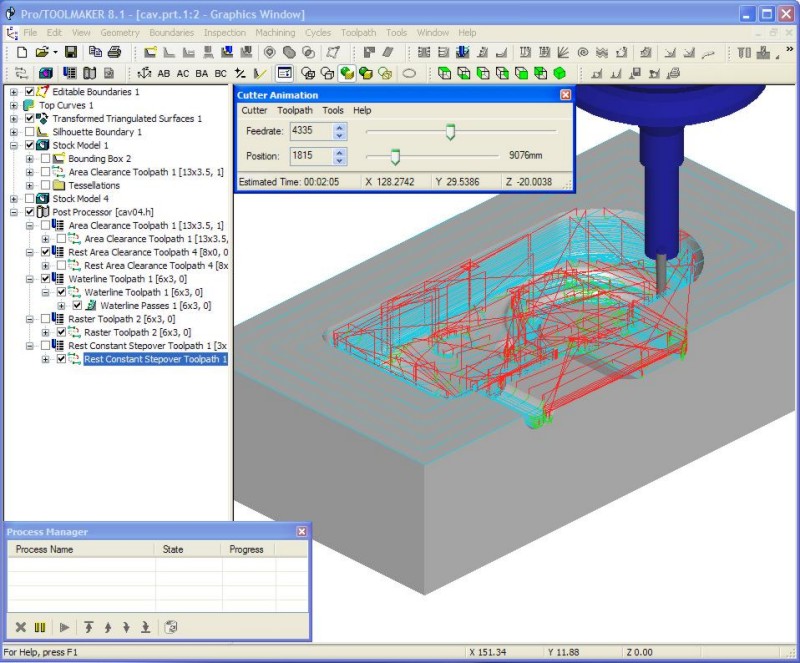Pause processes in Process Manager
This screenshot has height=663, width=800.
[x=40, y=627]
